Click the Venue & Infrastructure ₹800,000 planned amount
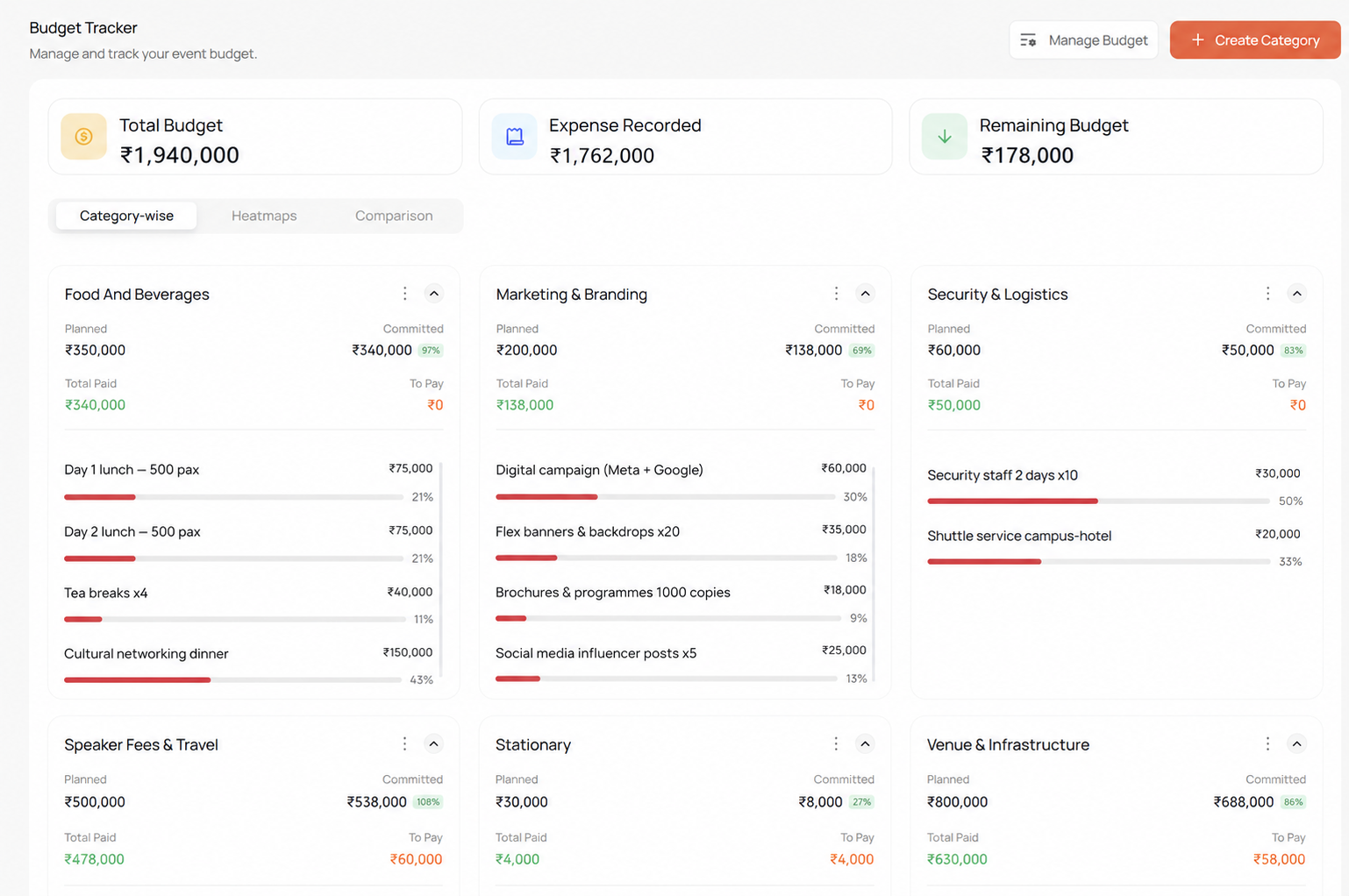This screenshot has height=896, width=1349. (957, 802)
